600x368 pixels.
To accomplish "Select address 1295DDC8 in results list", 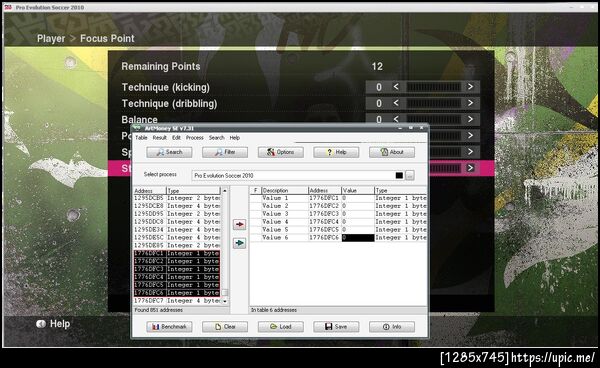I will tap(177, 222).
